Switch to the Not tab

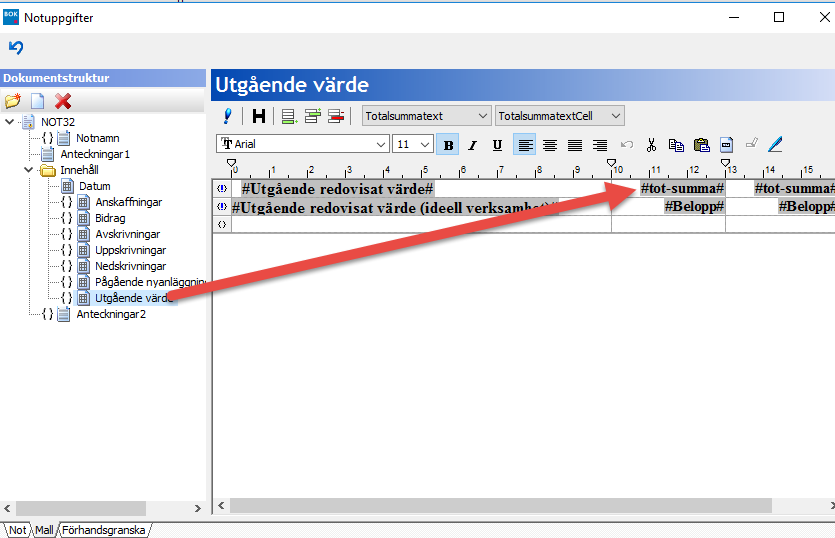[x=17, y=530]
